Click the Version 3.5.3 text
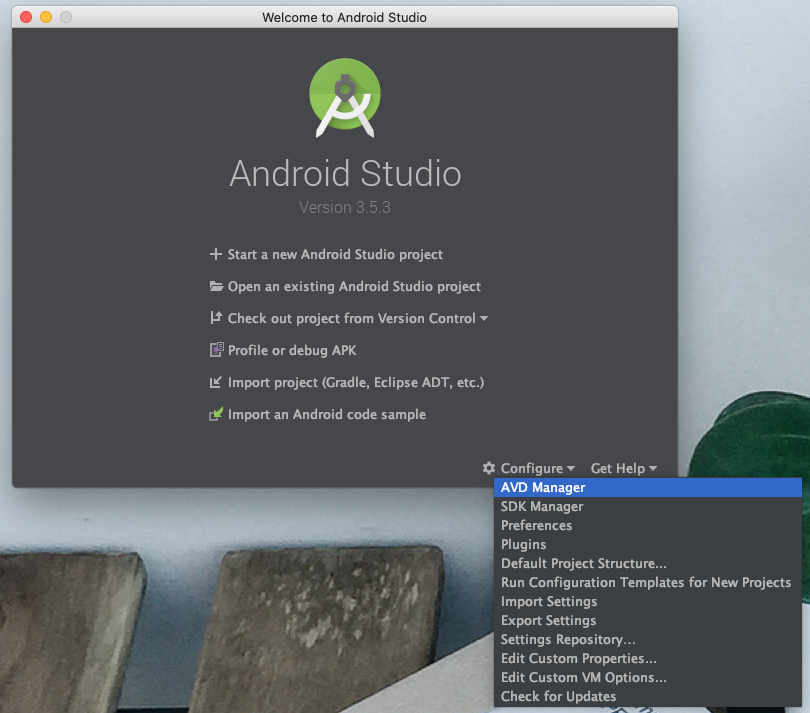The image size is (810, 713). click(345, 207)
